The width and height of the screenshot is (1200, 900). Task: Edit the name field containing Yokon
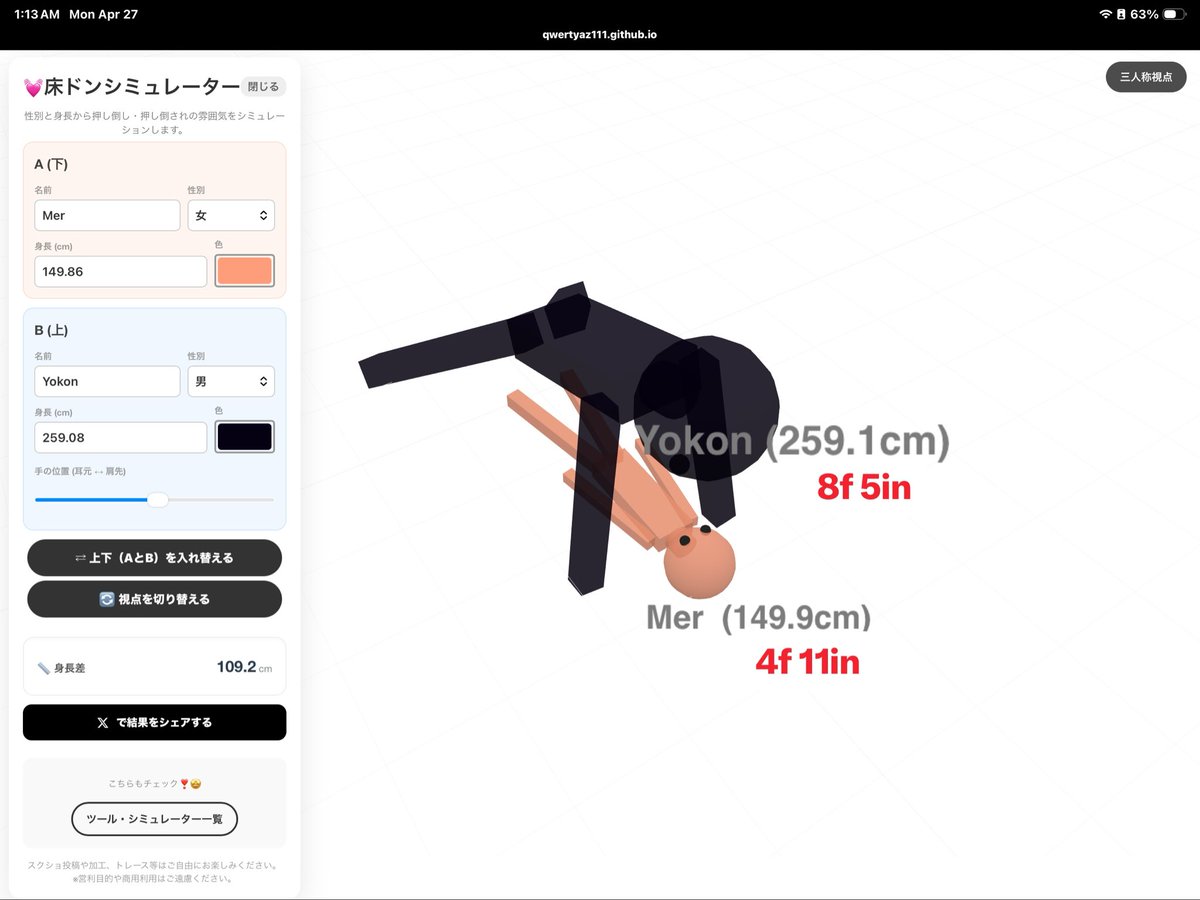click(107, 381)
